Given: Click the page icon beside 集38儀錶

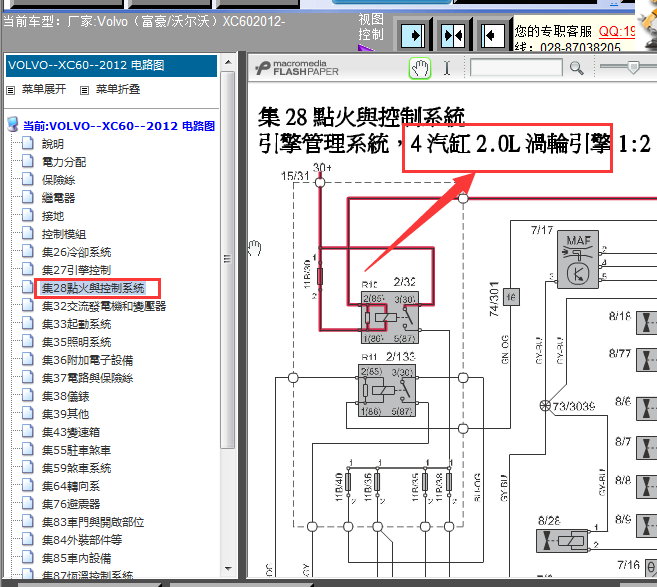Looking at the screenshot, I should pos(28,396).
